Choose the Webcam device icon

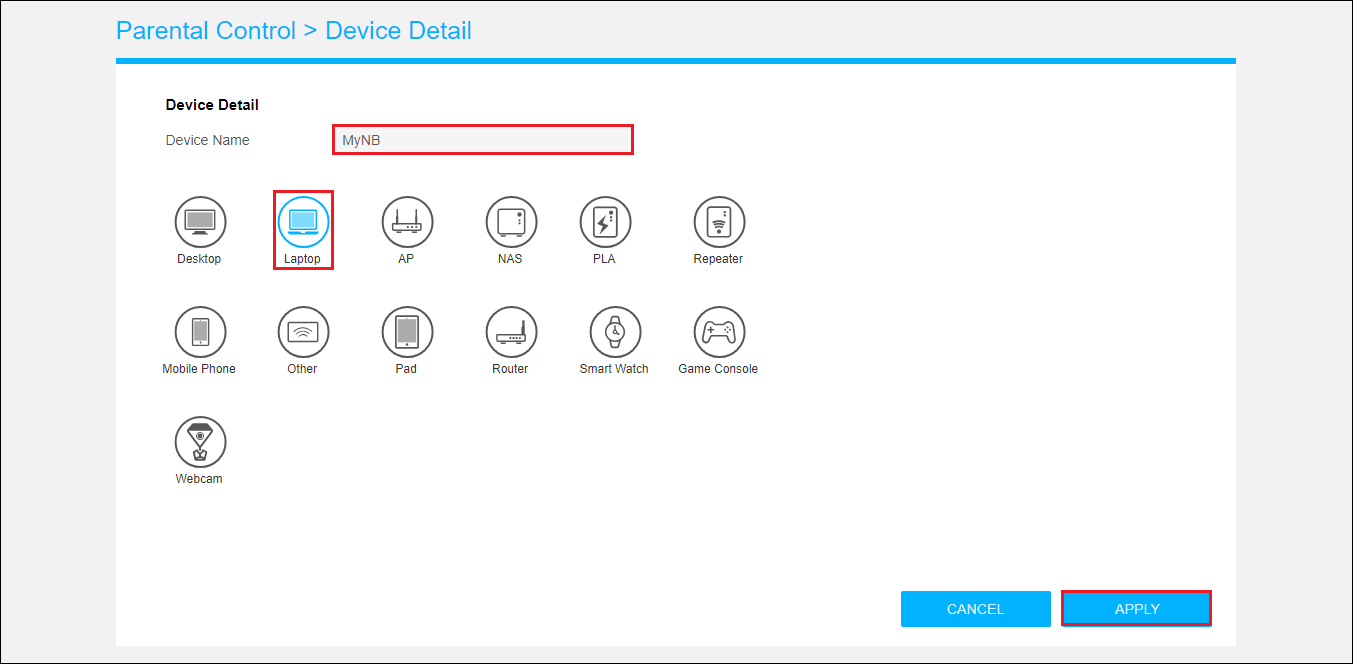201,442
